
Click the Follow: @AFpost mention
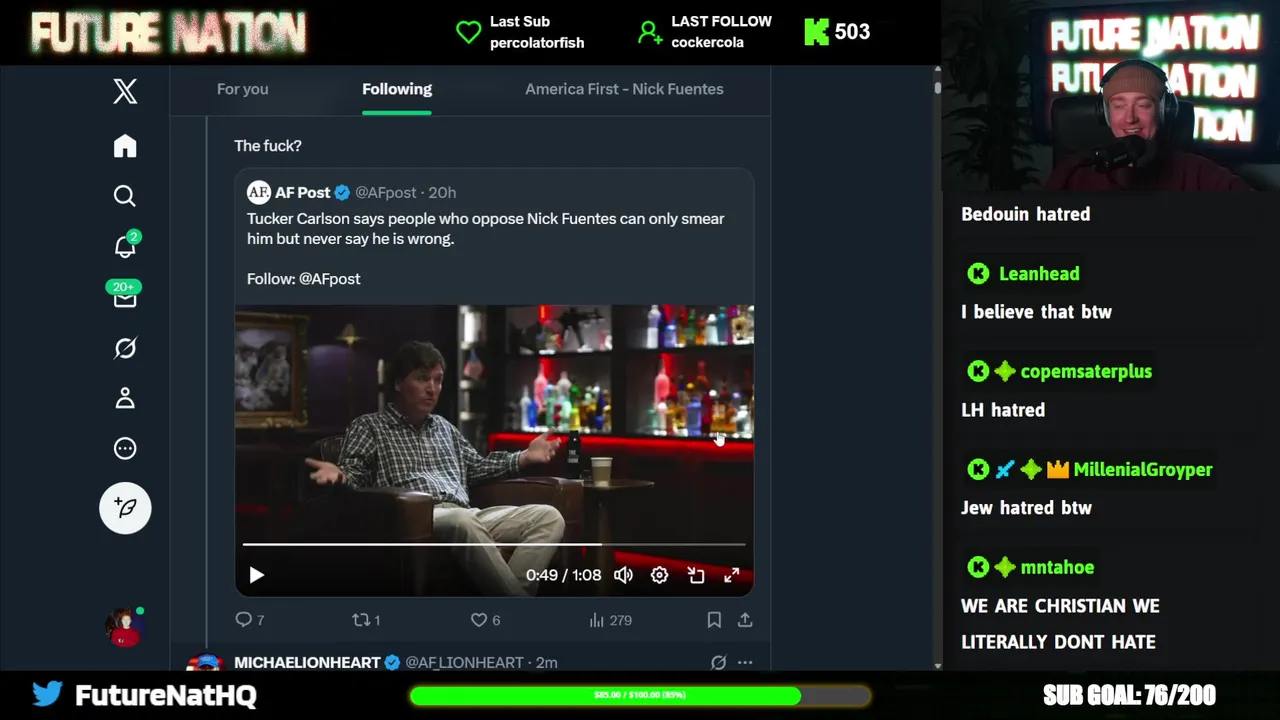pos(330,279)
